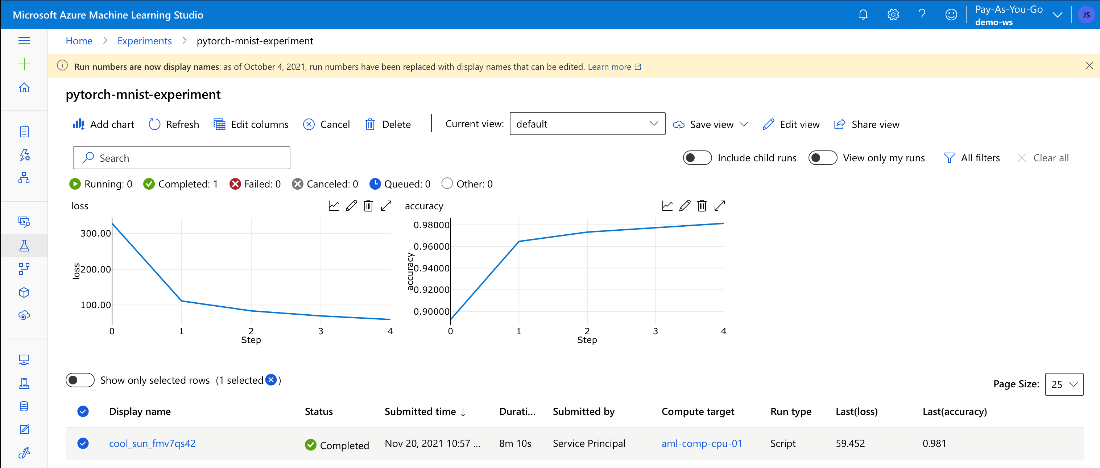Uncheck the cool_sun_fmv7qs42 row checkbox

[x=83, y=443]
